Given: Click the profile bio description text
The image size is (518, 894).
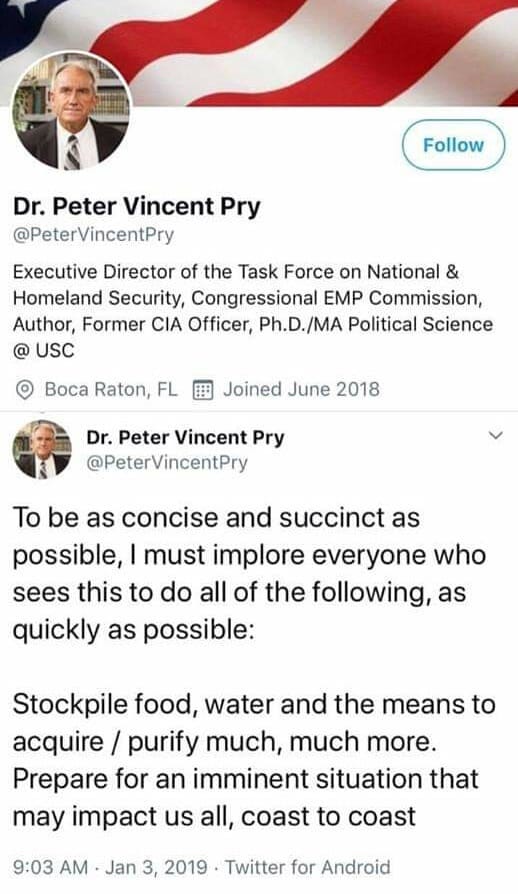Looking at the screenshot, I should coord(252,311).
